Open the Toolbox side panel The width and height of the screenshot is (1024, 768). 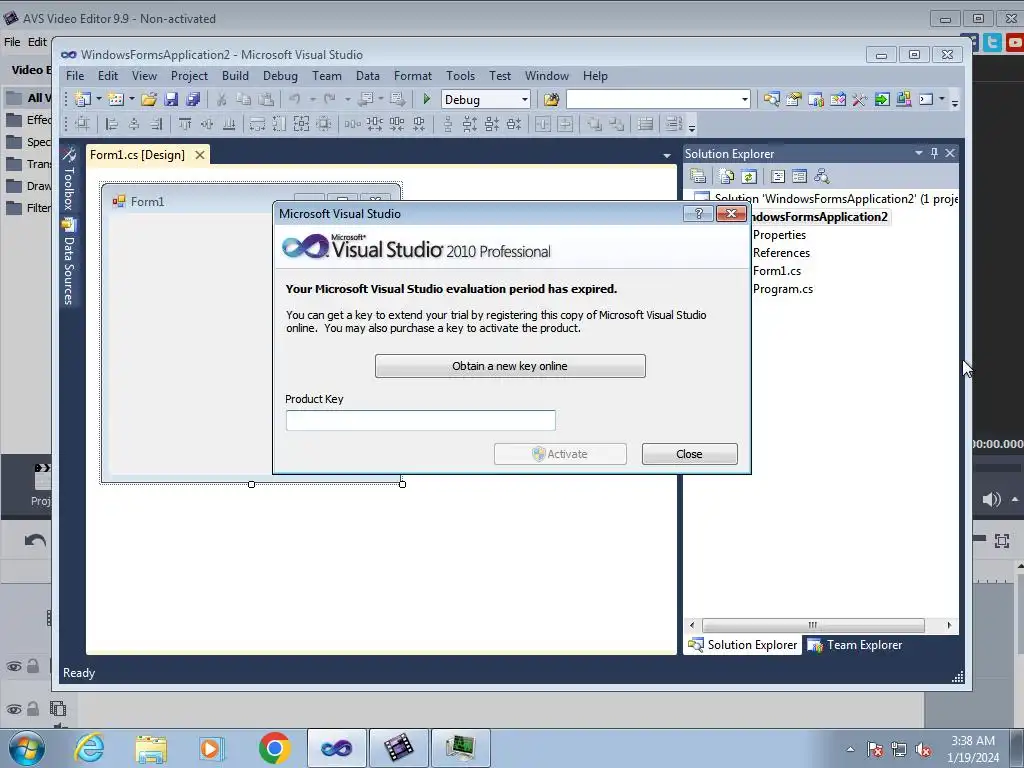click(69, 178)
